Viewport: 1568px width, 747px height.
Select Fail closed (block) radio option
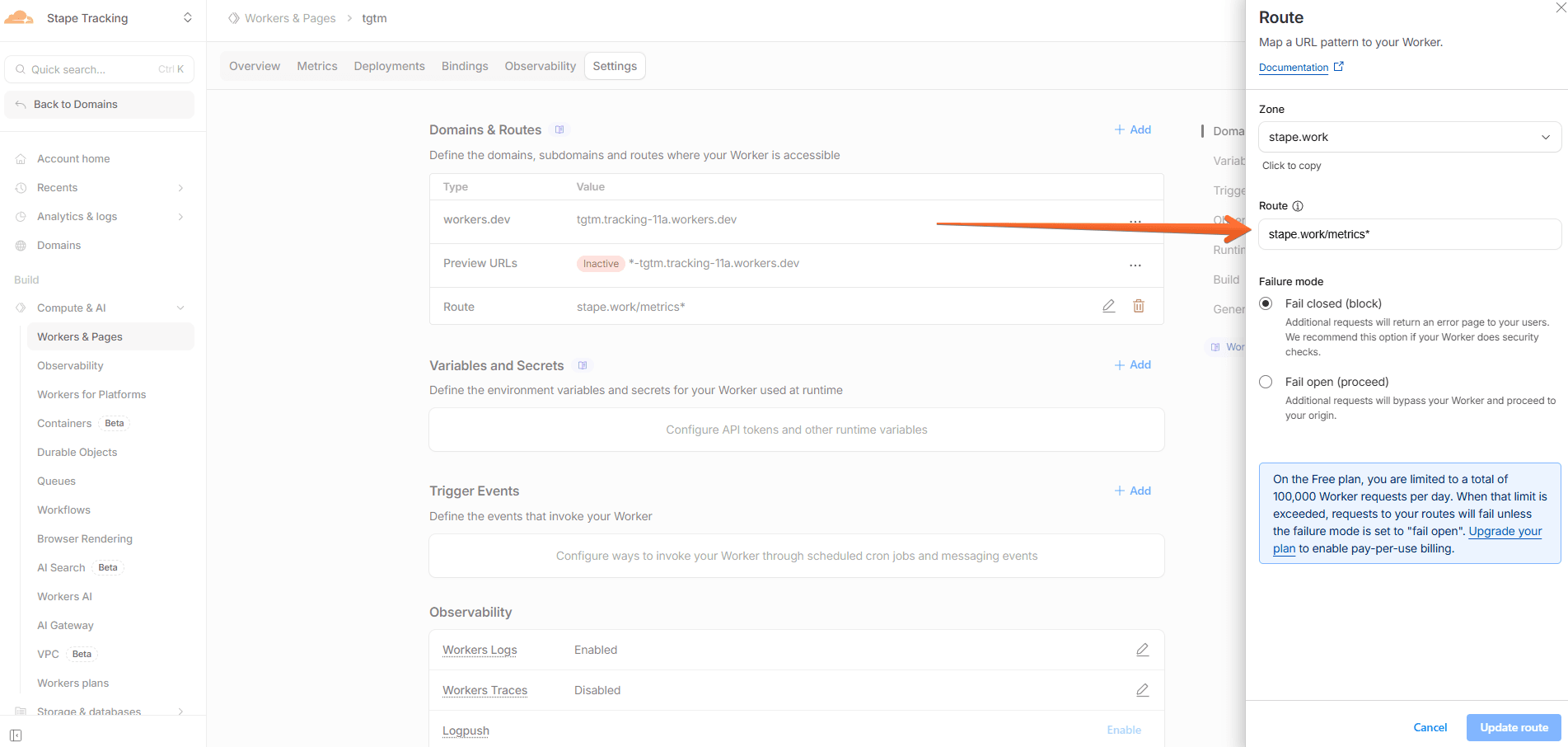click(x=1266, y=303)
